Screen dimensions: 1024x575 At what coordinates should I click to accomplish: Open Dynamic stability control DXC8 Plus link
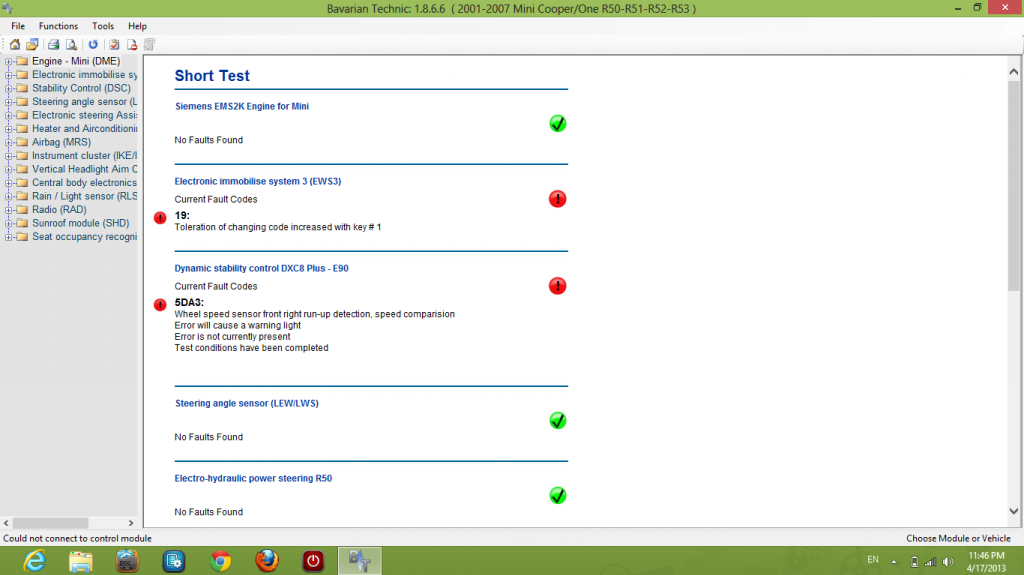tap(261, 268)
